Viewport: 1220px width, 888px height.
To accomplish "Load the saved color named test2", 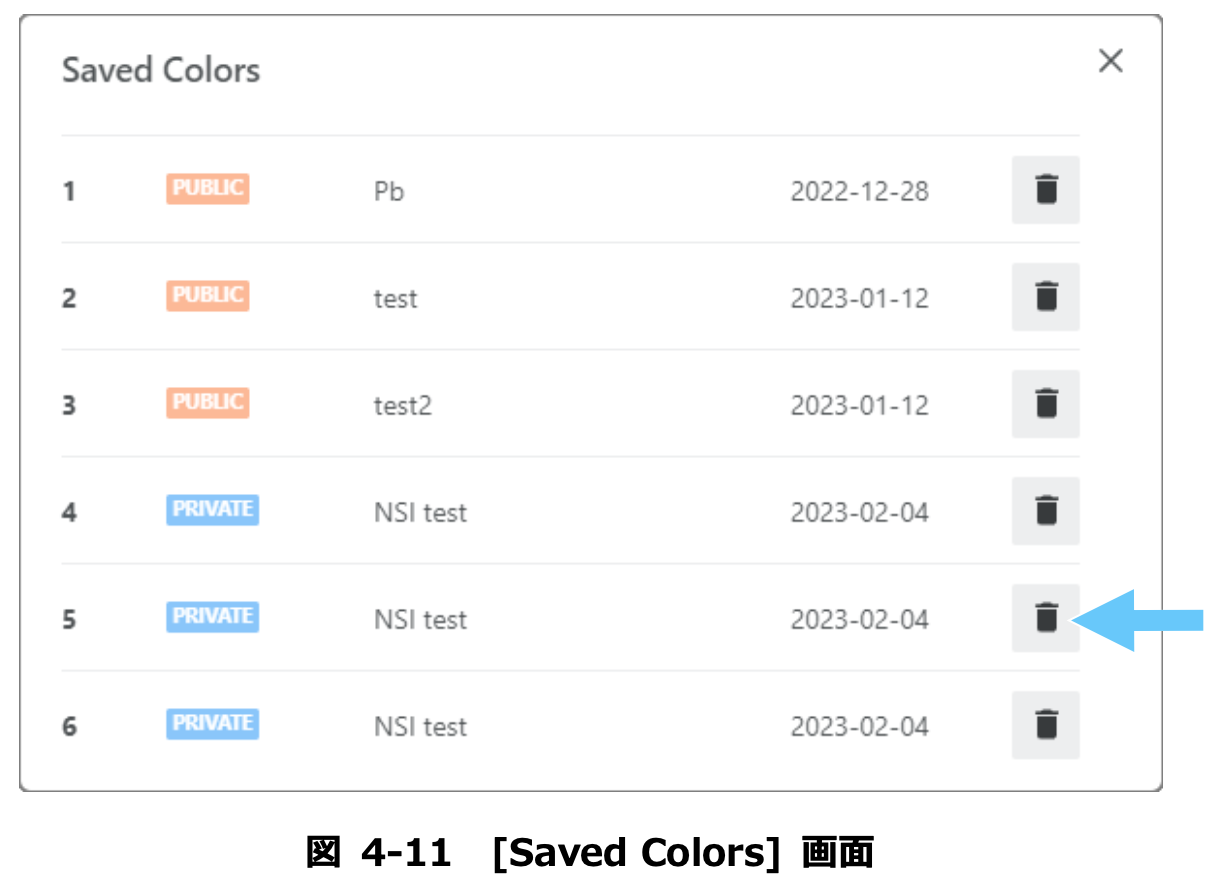I will pyautogui.click(x=403, y=405).
